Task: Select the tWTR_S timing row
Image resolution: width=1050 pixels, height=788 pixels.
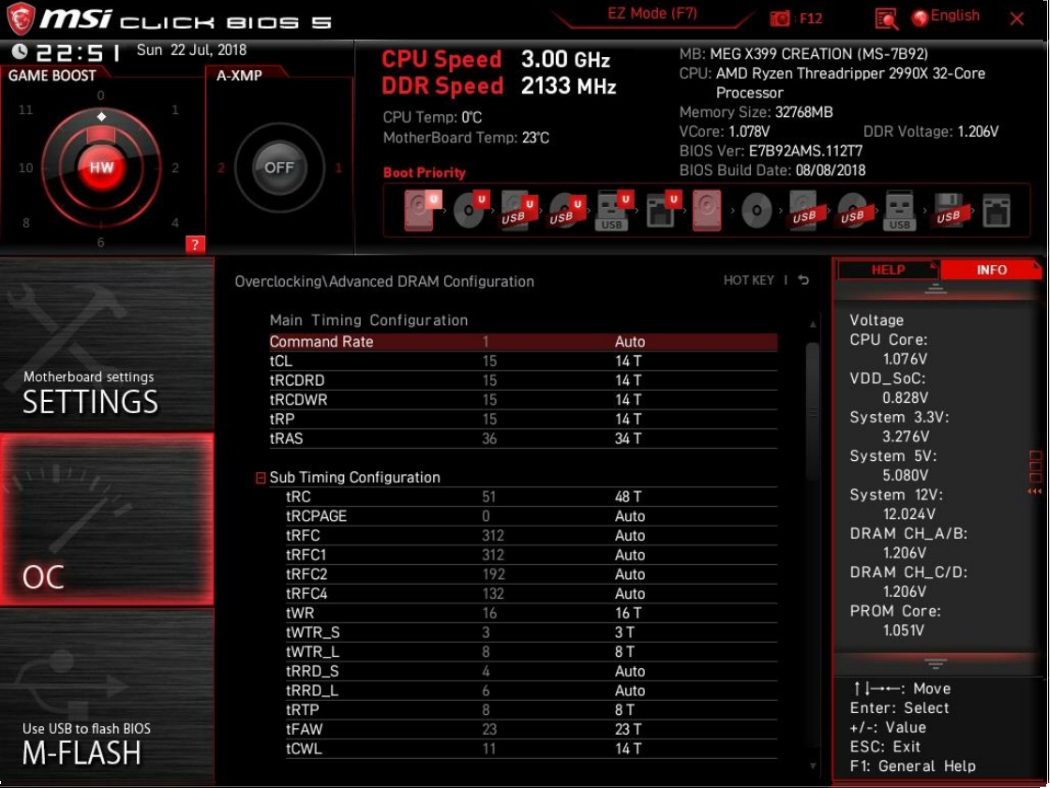Action: point(531,633)
